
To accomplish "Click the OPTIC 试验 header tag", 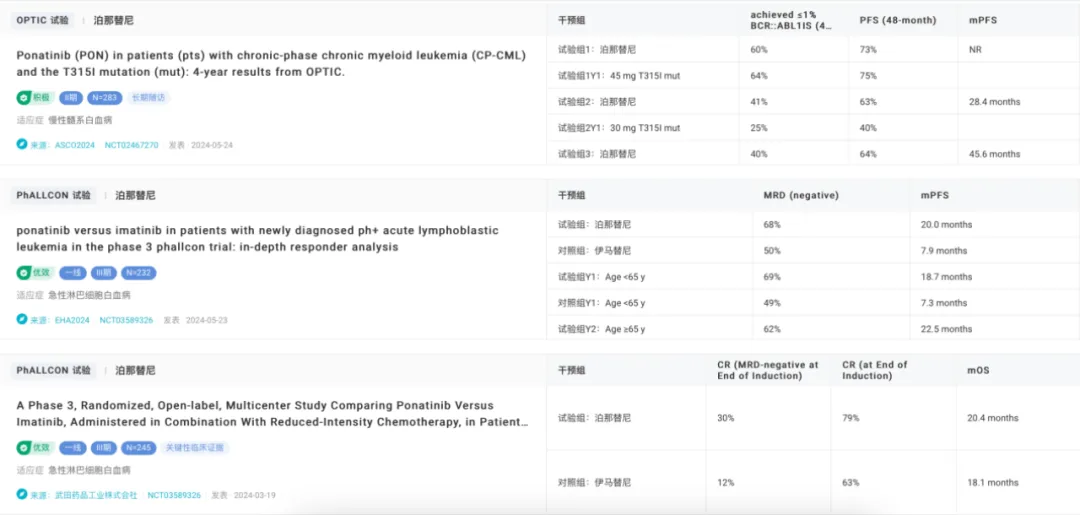I will coord(43,20).
